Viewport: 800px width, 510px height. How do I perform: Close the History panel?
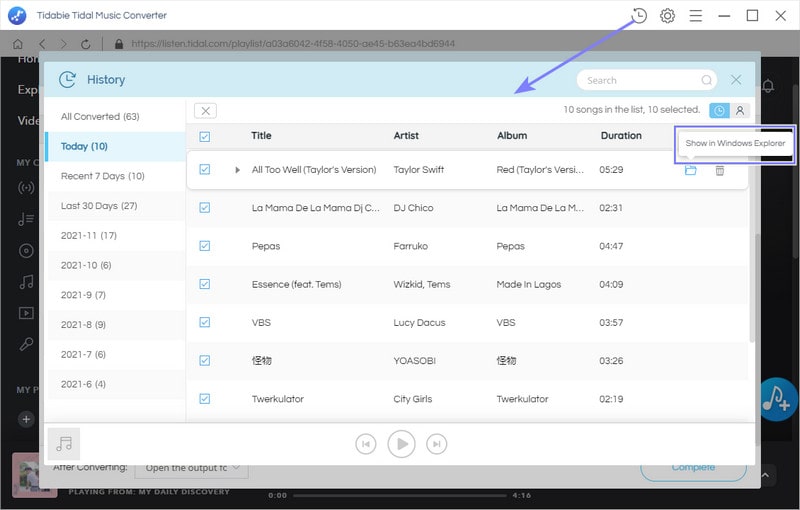coord(736,80)
